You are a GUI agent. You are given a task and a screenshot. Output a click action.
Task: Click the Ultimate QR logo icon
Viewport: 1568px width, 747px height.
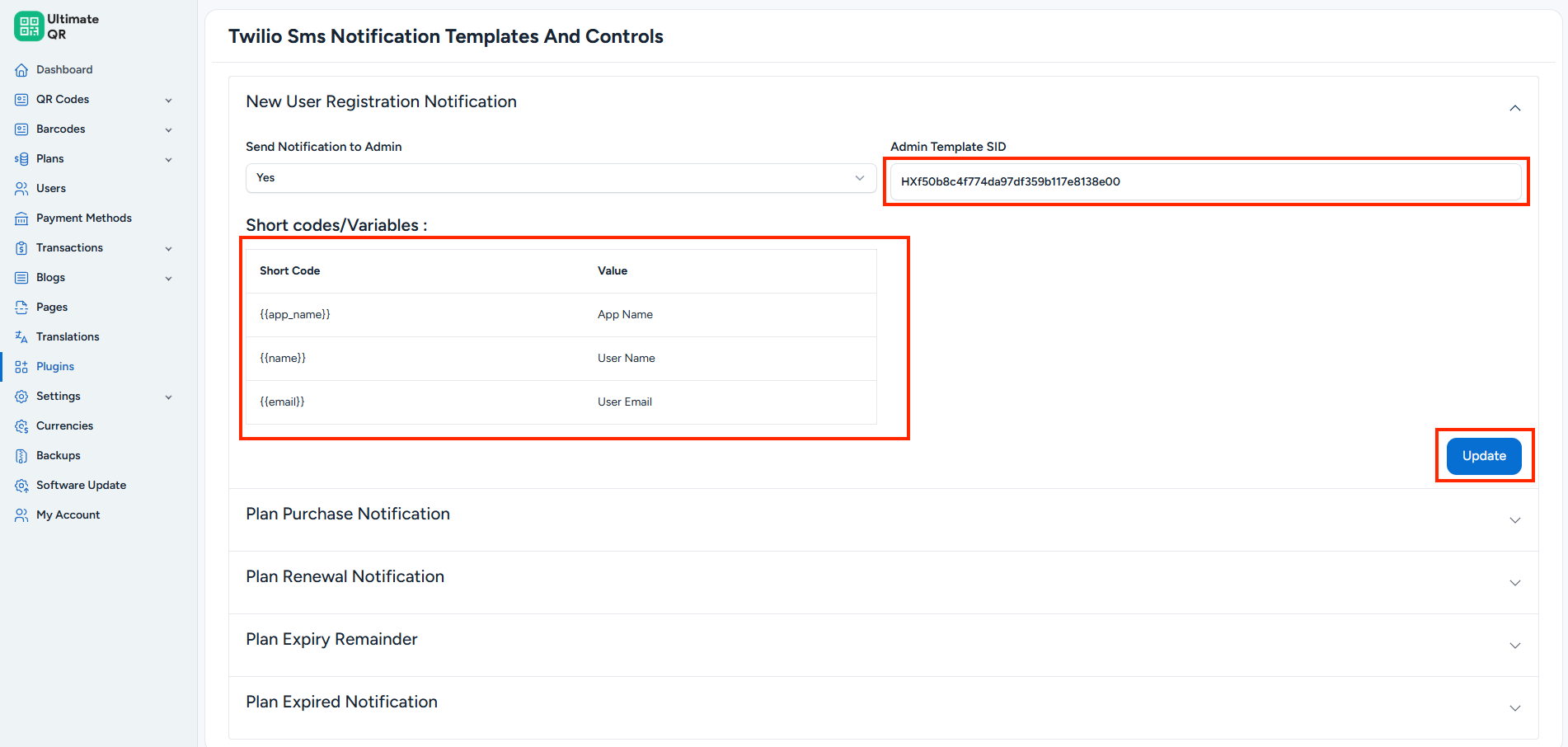pyautogui.click(x=29, y=26)
